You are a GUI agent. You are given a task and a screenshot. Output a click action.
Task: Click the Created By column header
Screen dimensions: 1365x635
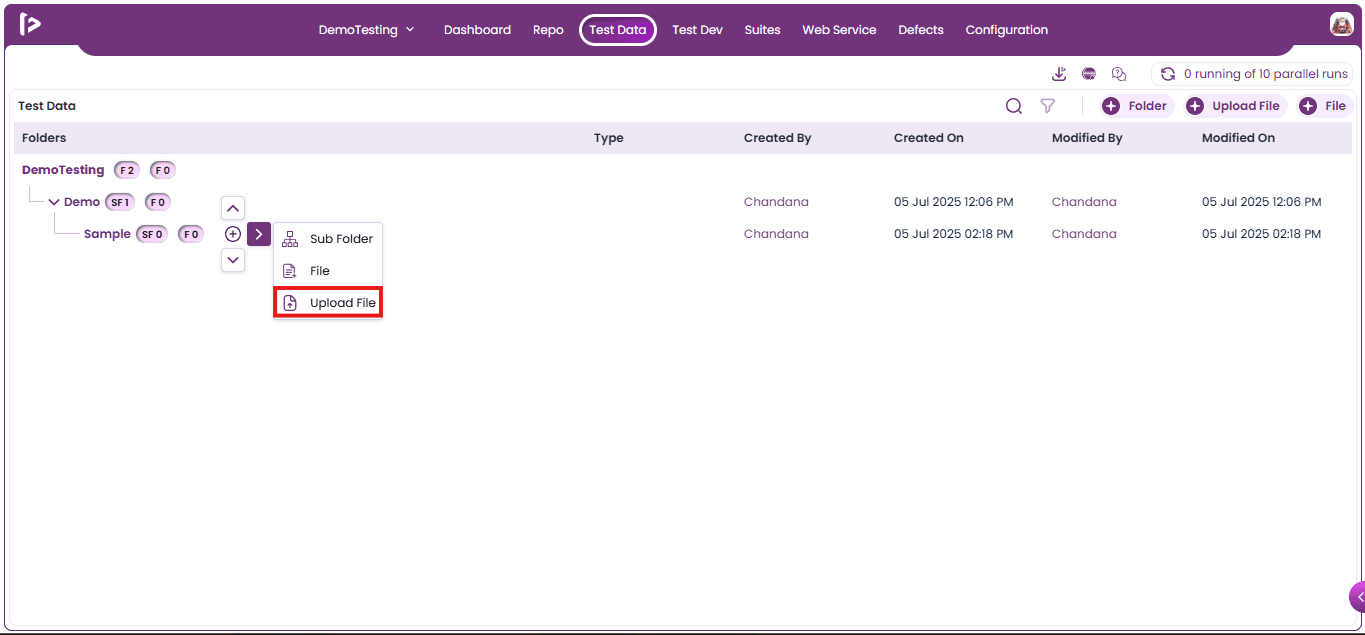(x=777, y=138)
